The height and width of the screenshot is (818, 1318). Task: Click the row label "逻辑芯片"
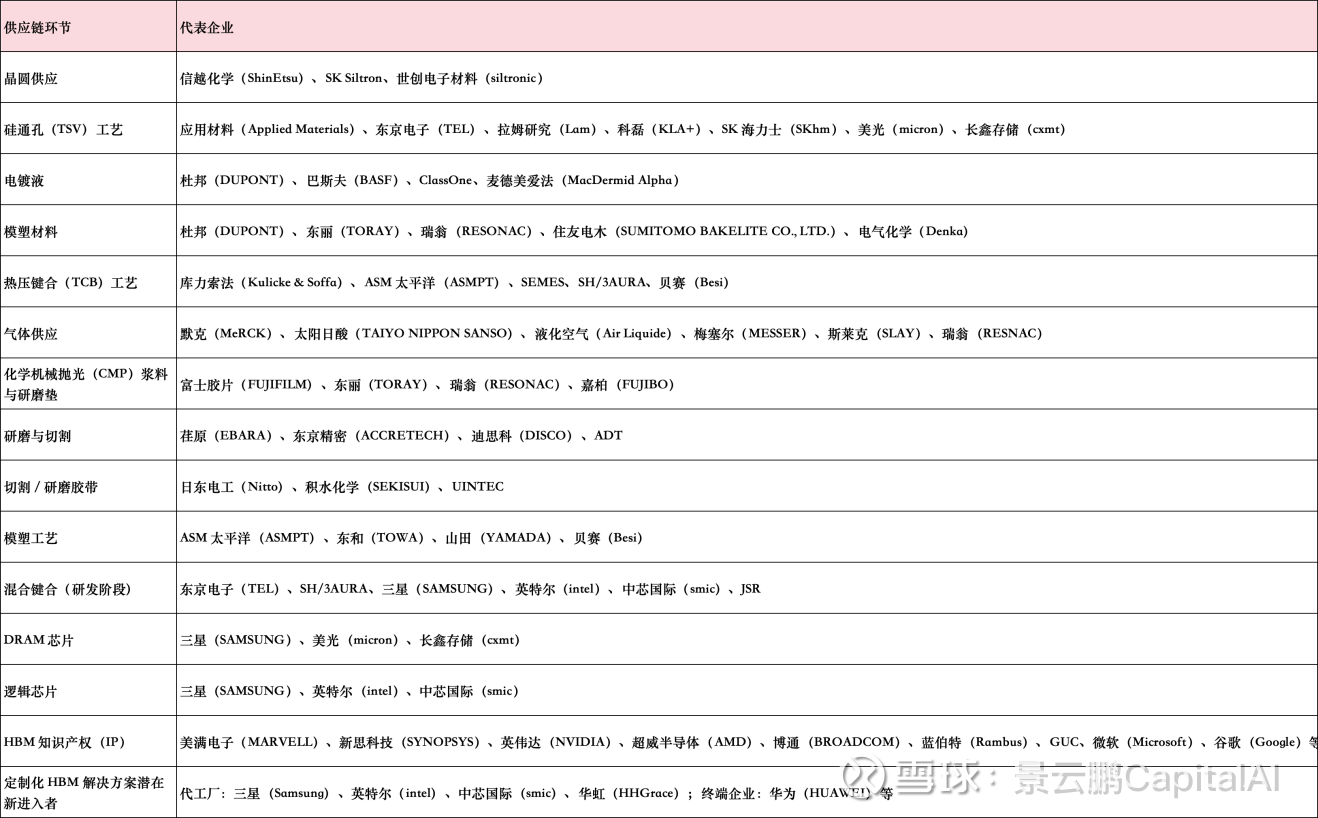(x=31, y=691)
